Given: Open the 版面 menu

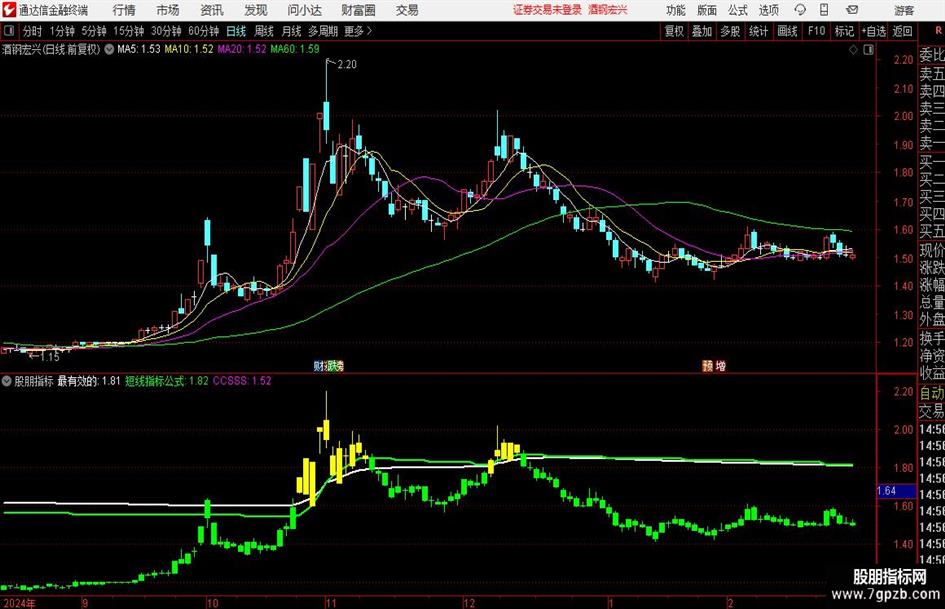Looking at the screenshot, I should [707, 10].
